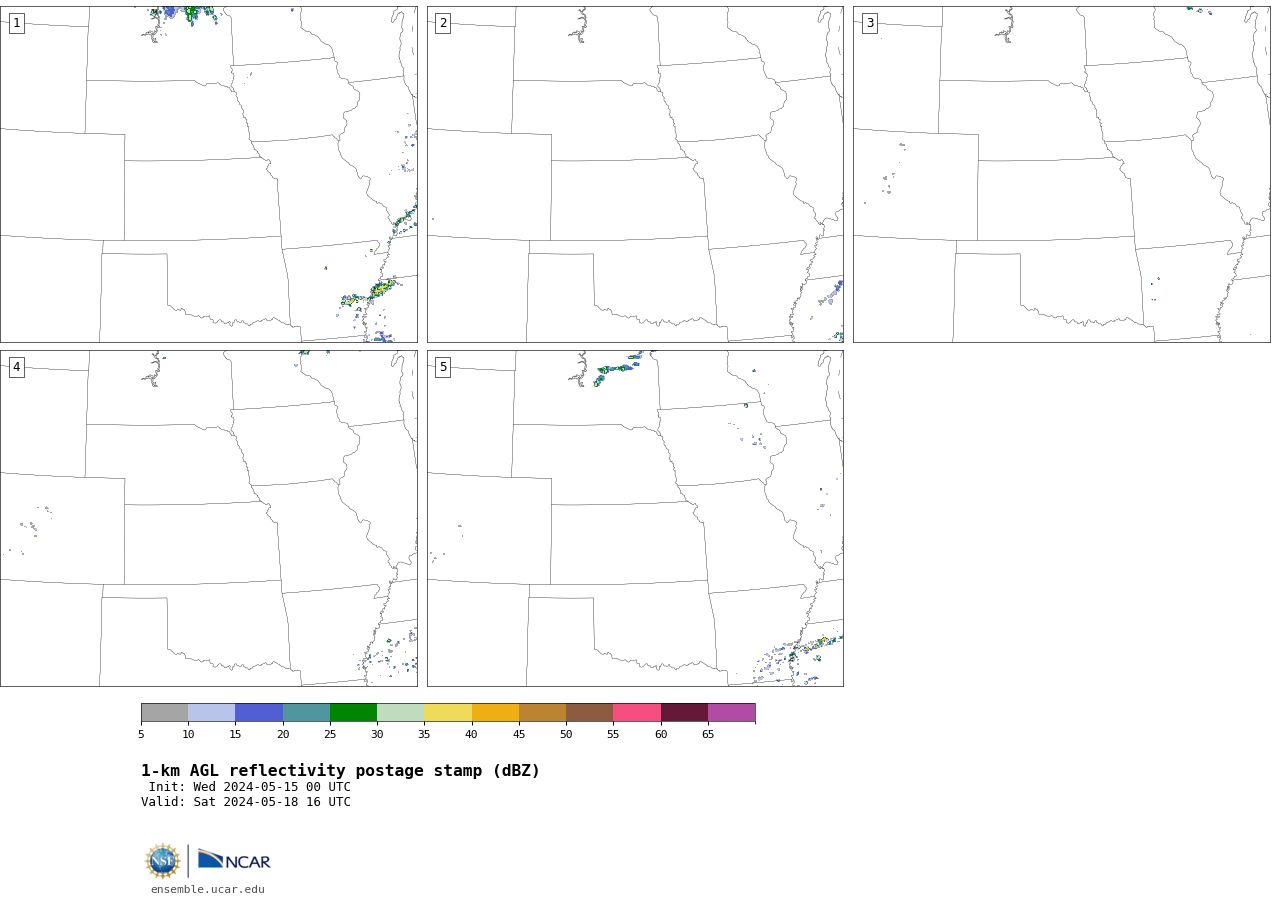Click the number 3 panel label
This screenshot has height=901, width=1280.
pos(870,23)
